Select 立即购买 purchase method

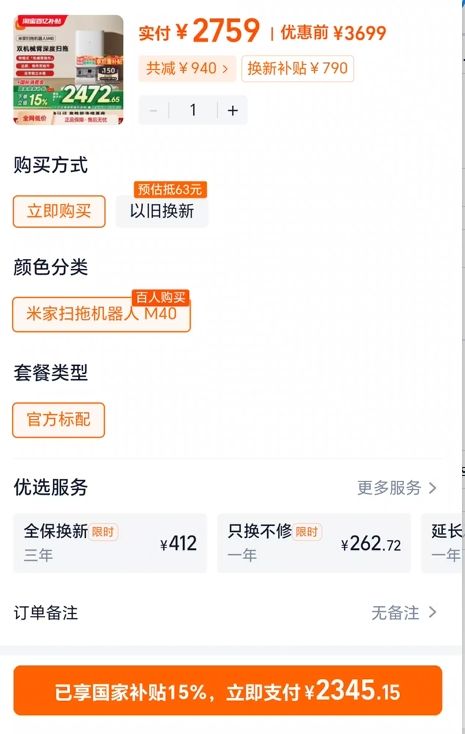pos(59,212)
